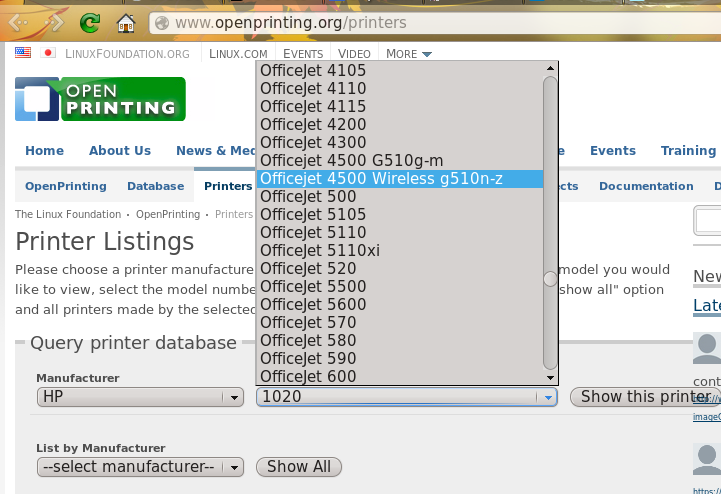
Task: Open the select manufacturer dropdown
Action: point(140,467)
